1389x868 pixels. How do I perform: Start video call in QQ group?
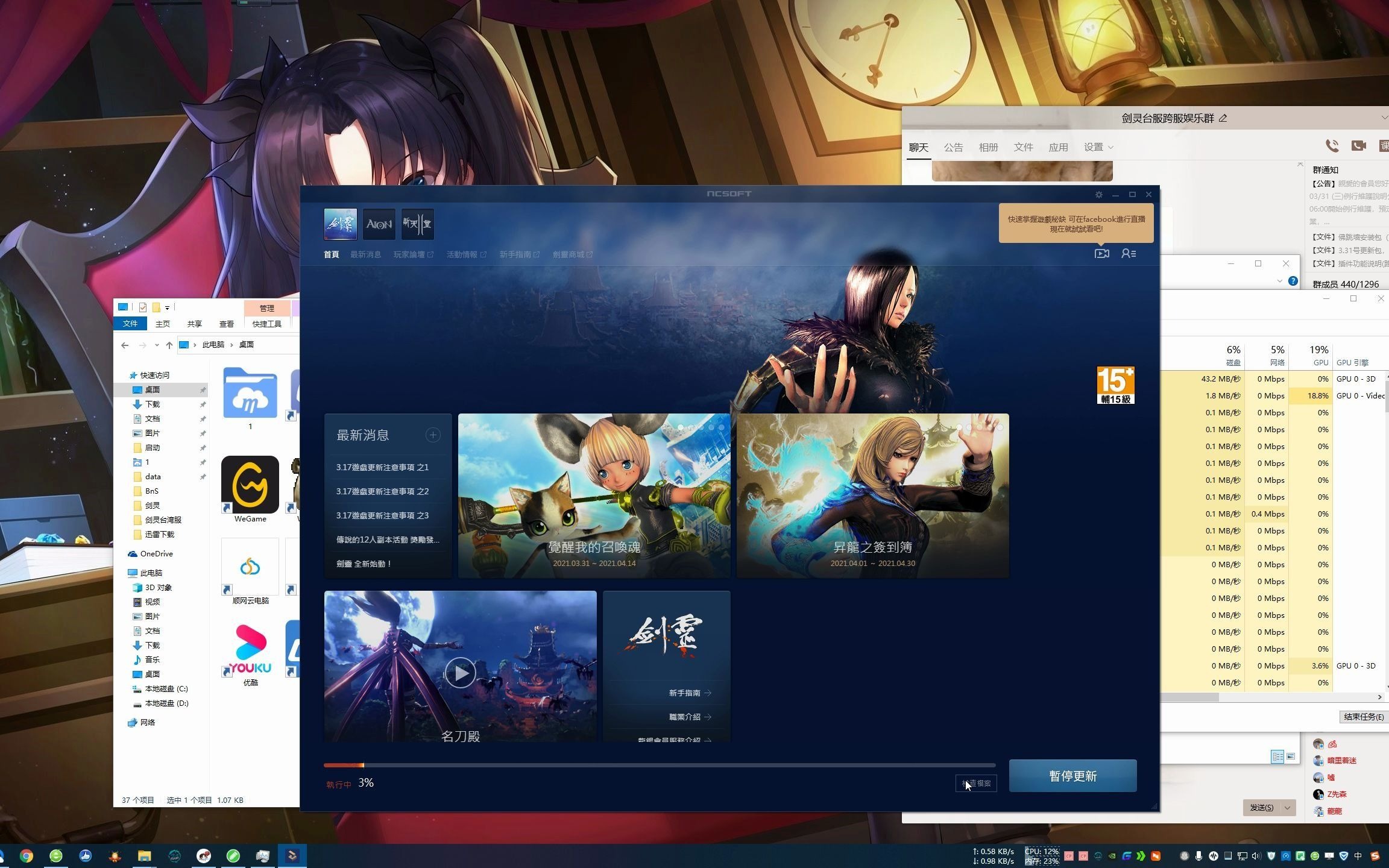click(1359, 145)
